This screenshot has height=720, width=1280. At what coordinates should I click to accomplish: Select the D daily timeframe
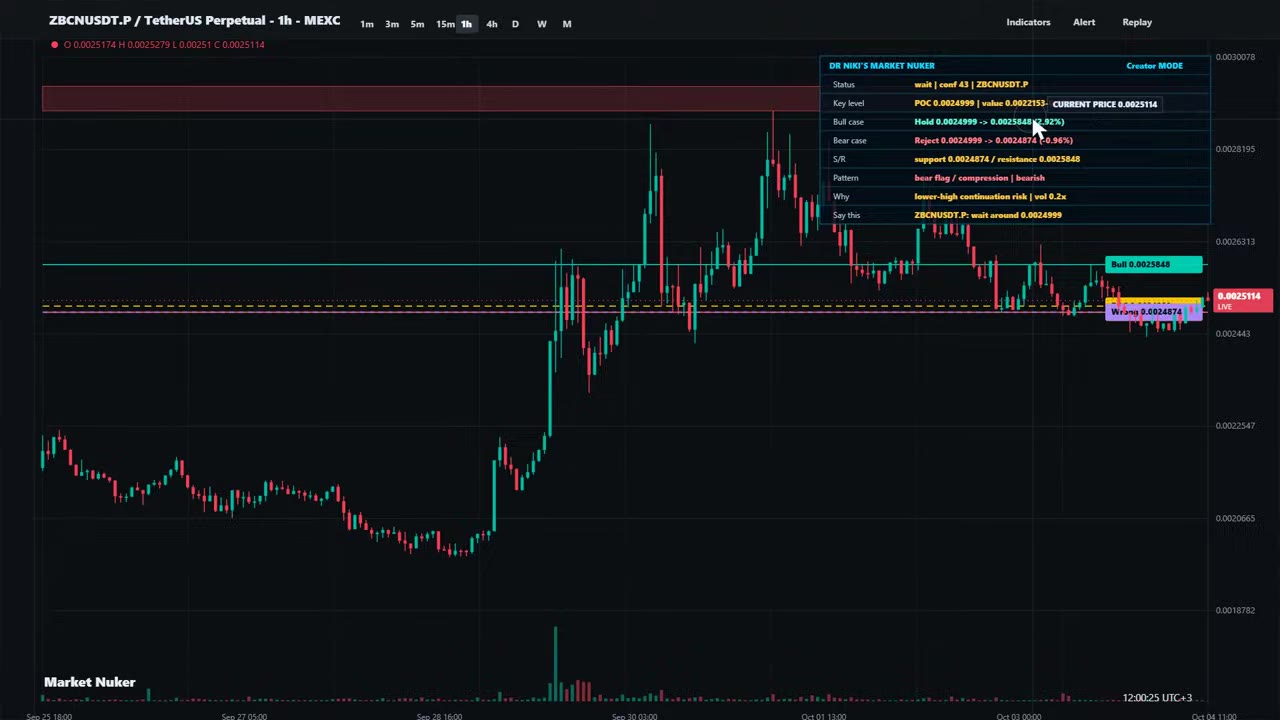(515, 24)
